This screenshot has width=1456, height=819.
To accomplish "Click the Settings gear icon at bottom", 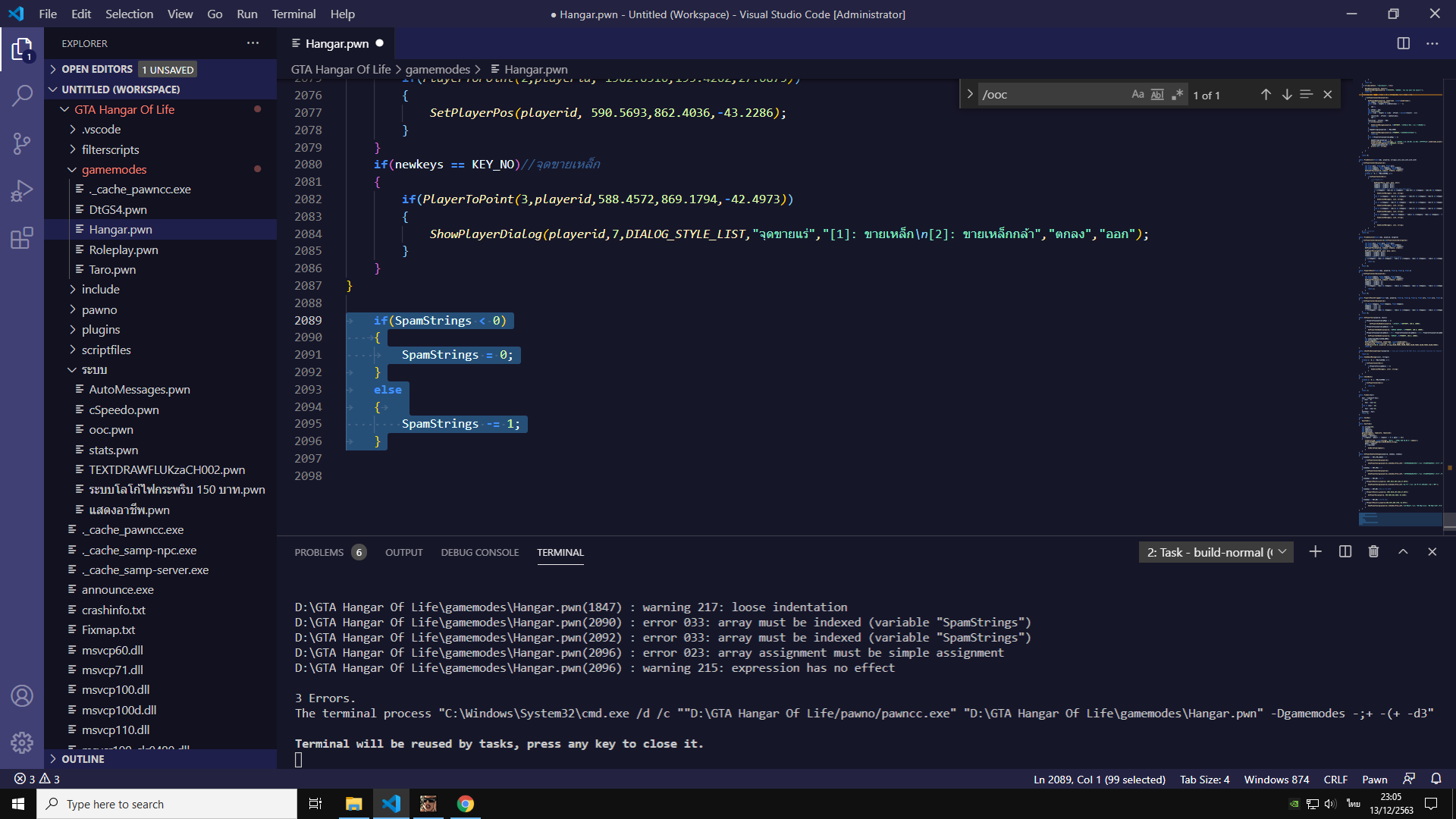I will tap(22, 743).
